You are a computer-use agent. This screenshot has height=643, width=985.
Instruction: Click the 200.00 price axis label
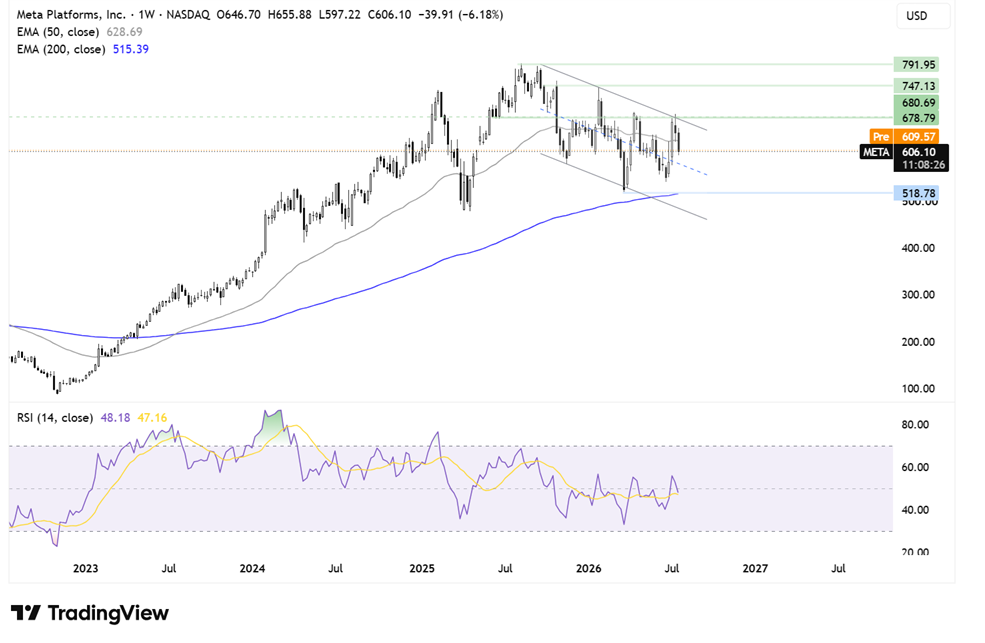[918, 342]
